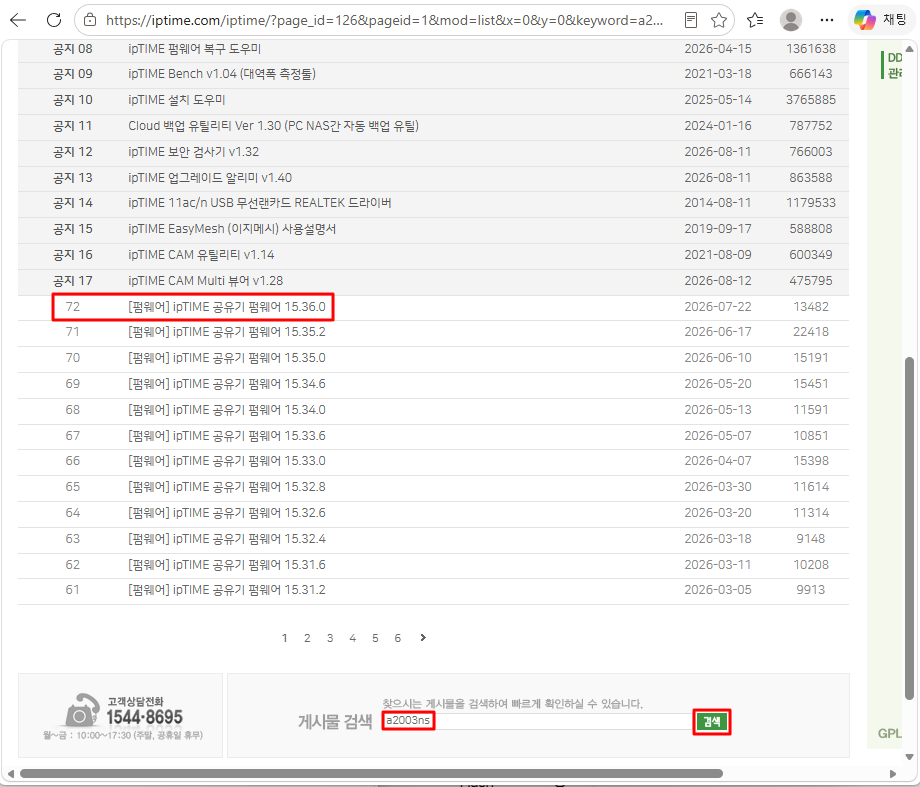
Task: Open post ipTIME Bench v1.04
Action: [222, 74]
